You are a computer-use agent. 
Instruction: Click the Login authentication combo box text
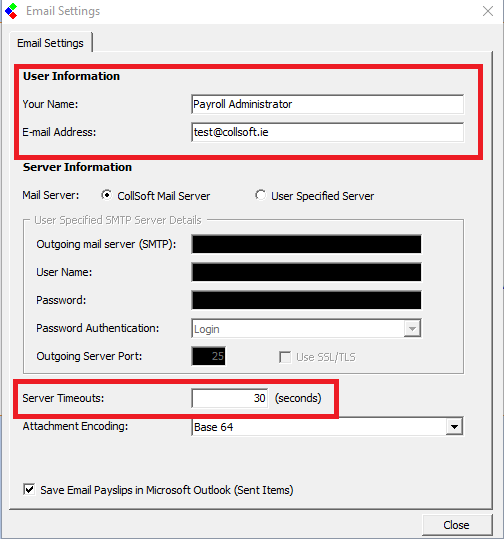tap(207, 329)
